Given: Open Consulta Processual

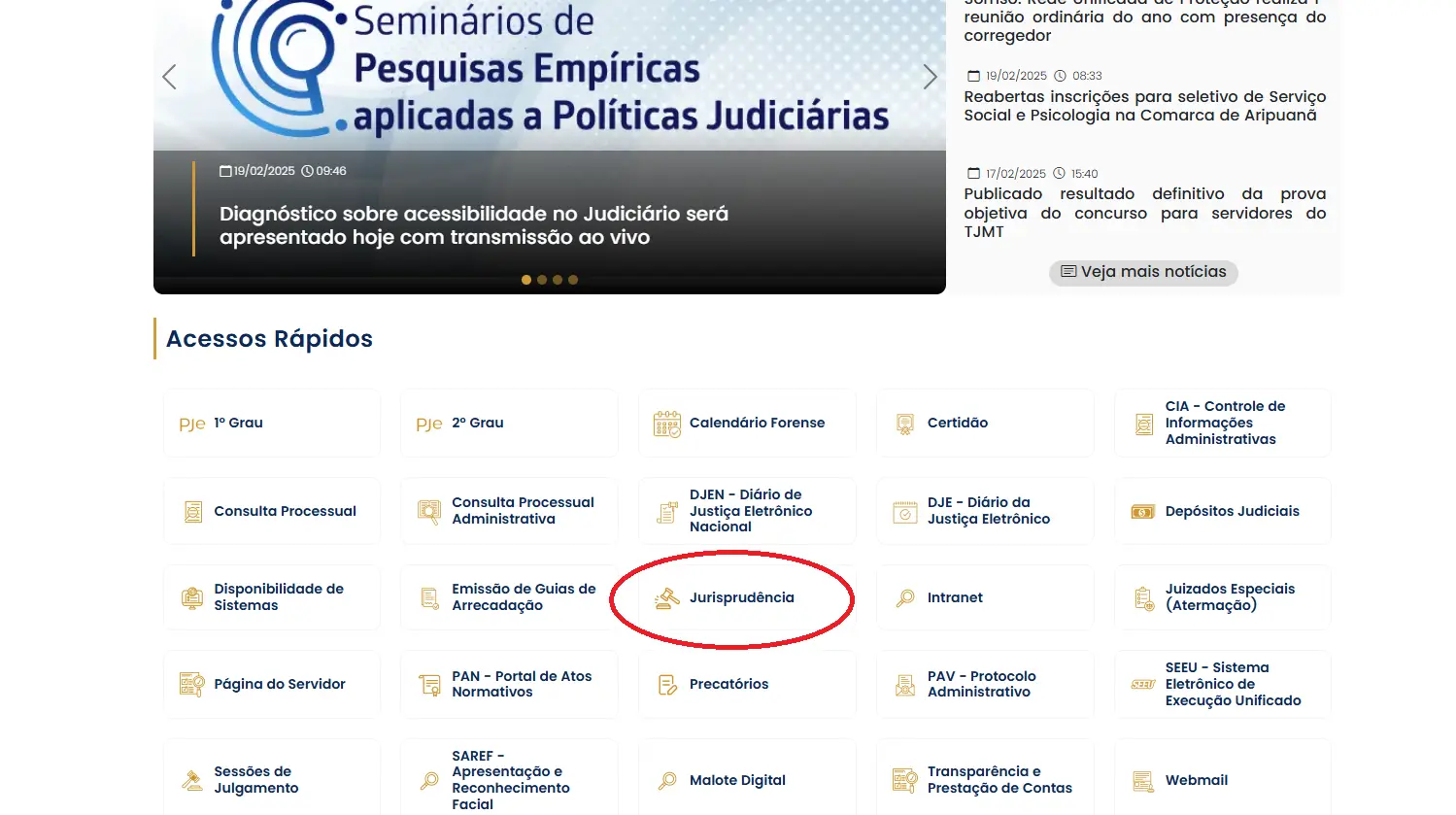Looking at the screenshot, I should 271,510.
